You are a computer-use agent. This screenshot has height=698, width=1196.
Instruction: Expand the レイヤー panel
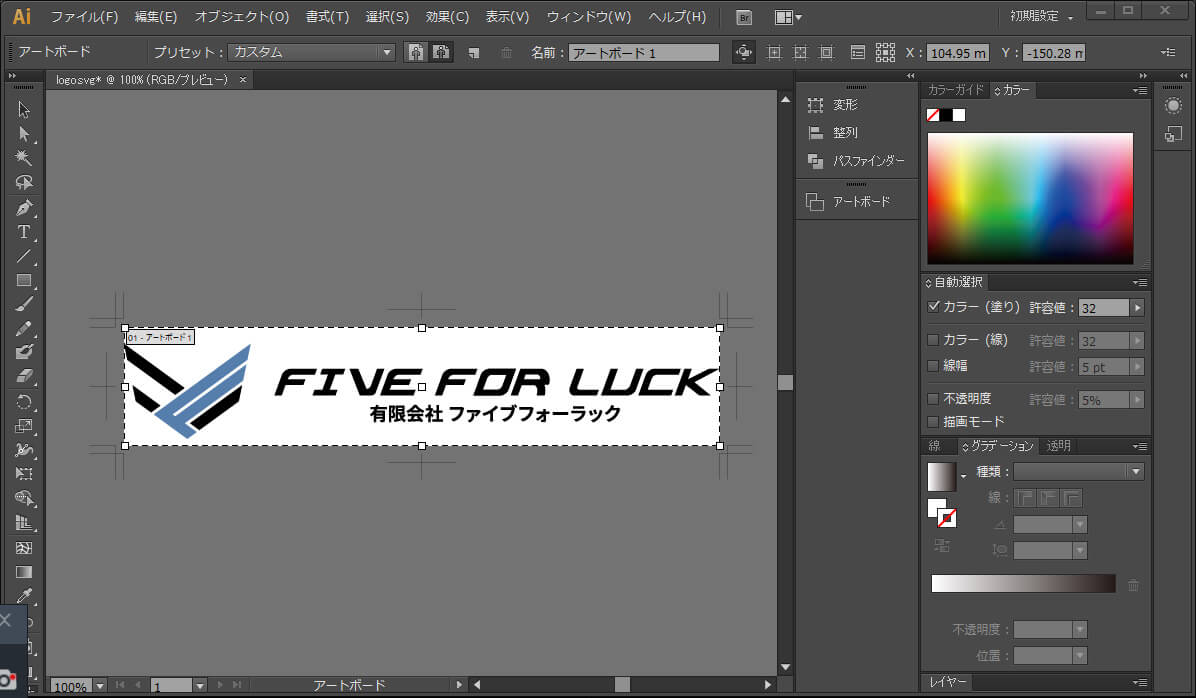click(x=948, y=682)
